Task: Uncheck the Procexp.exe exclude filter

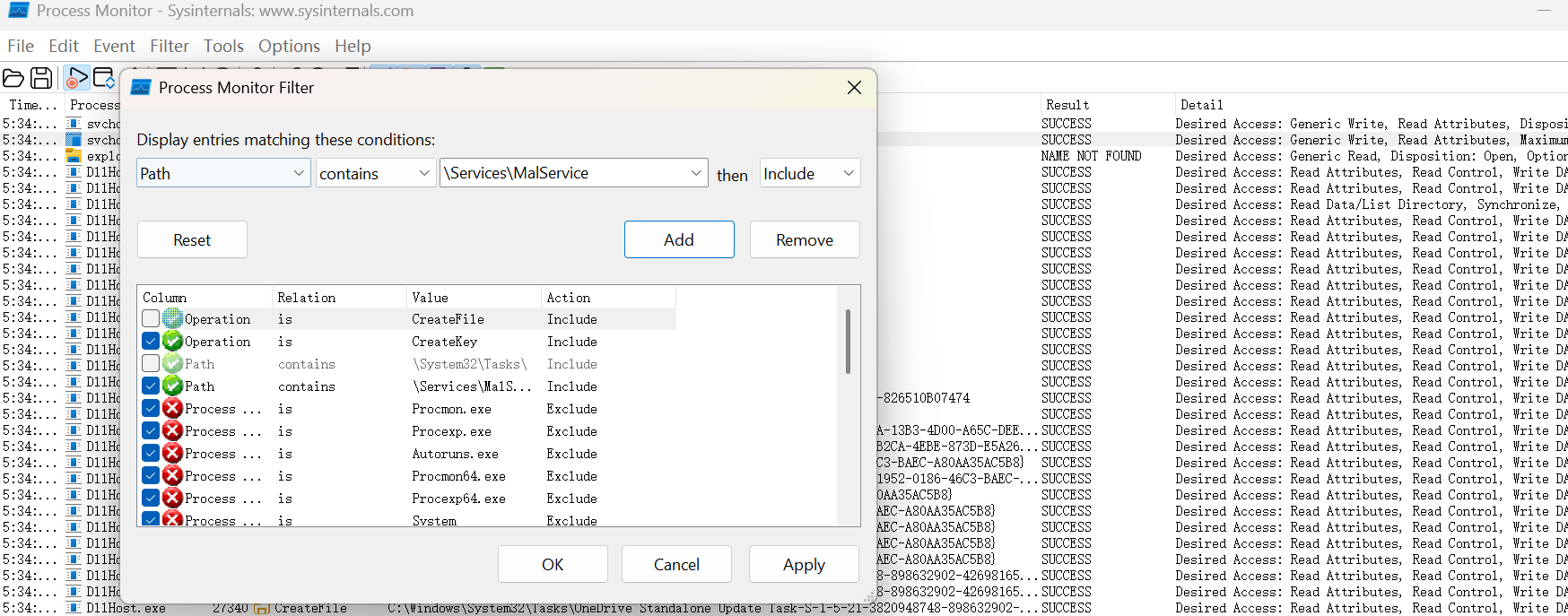Action: tap(151, 430)
